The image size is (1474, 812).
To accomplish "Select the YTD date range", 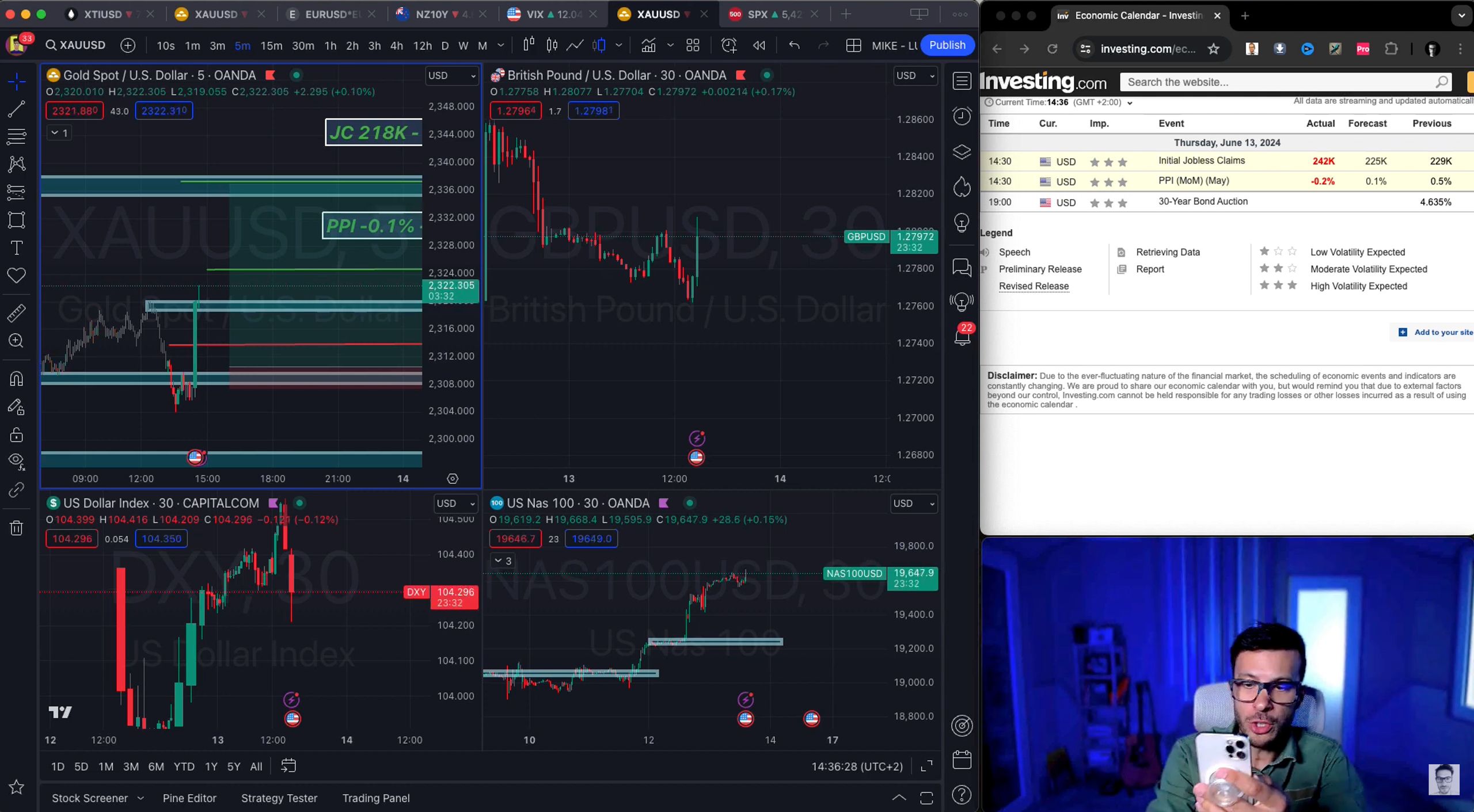I will pos(184,767).
